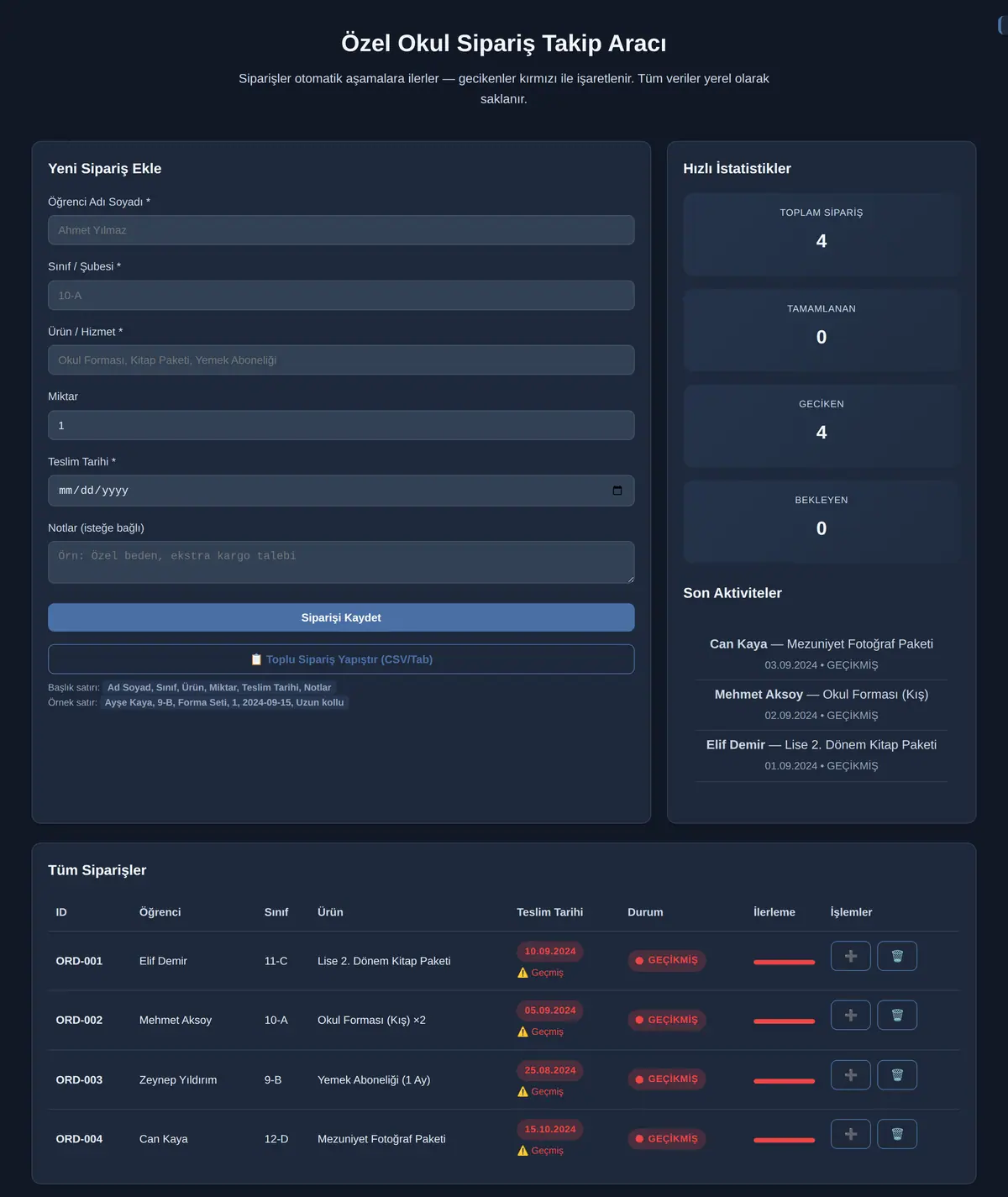This screenshot has width=1008, height=1197.
Task: Click the warning icon under 25.08.2024
Action: [x=522, y=1091]
